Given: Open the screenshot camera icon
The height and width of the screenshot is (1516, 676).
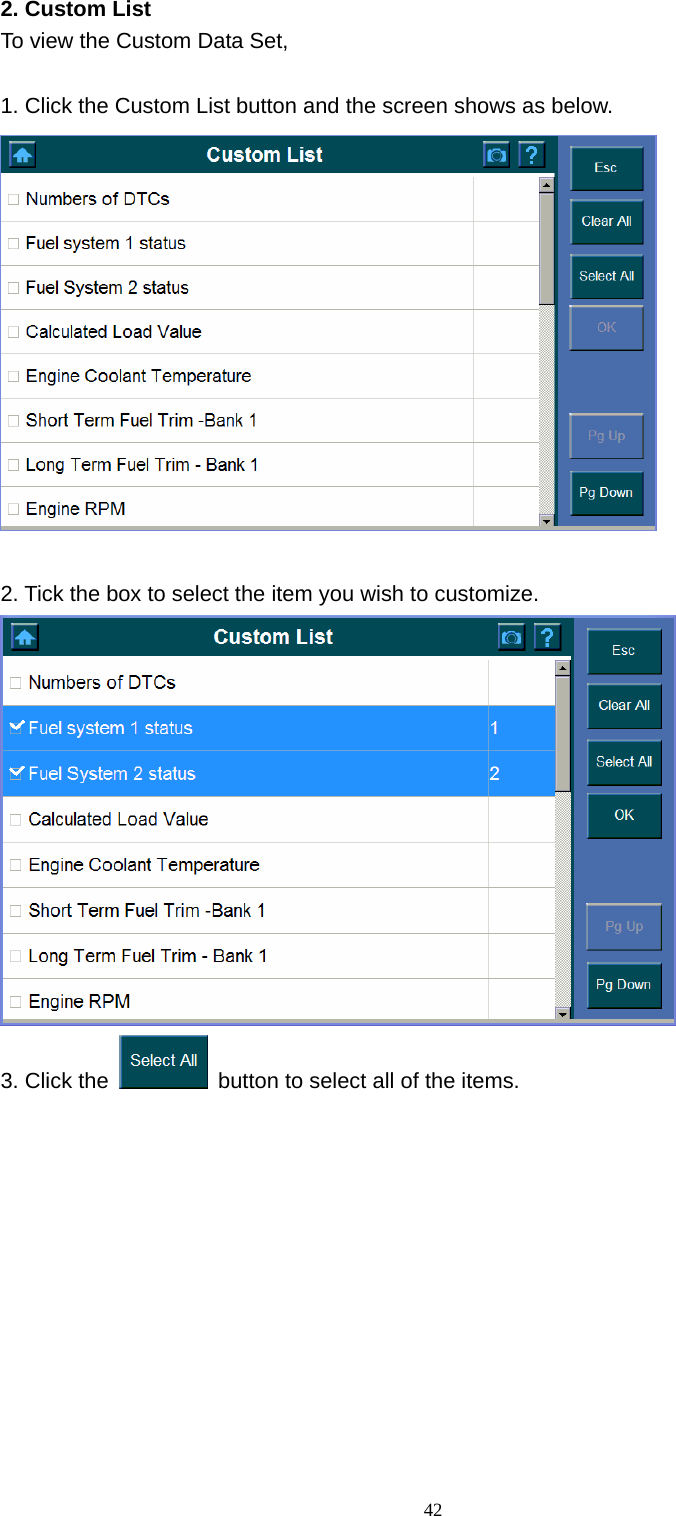Looking at the screenshot, I should click(495, 154).
